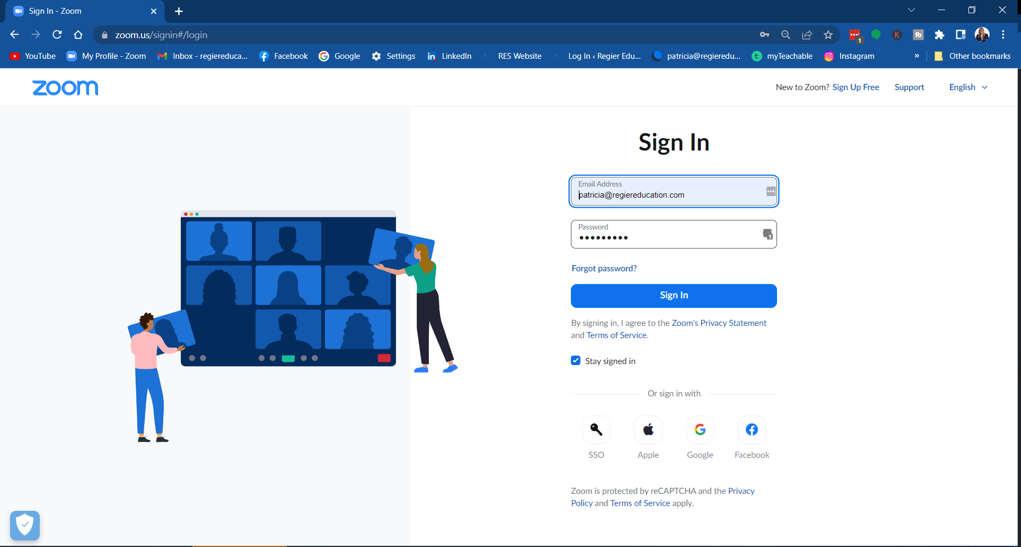Click the share page icon in address bar
The height and width of the screenshot is (547, 1021).
(x=807, y=35)
